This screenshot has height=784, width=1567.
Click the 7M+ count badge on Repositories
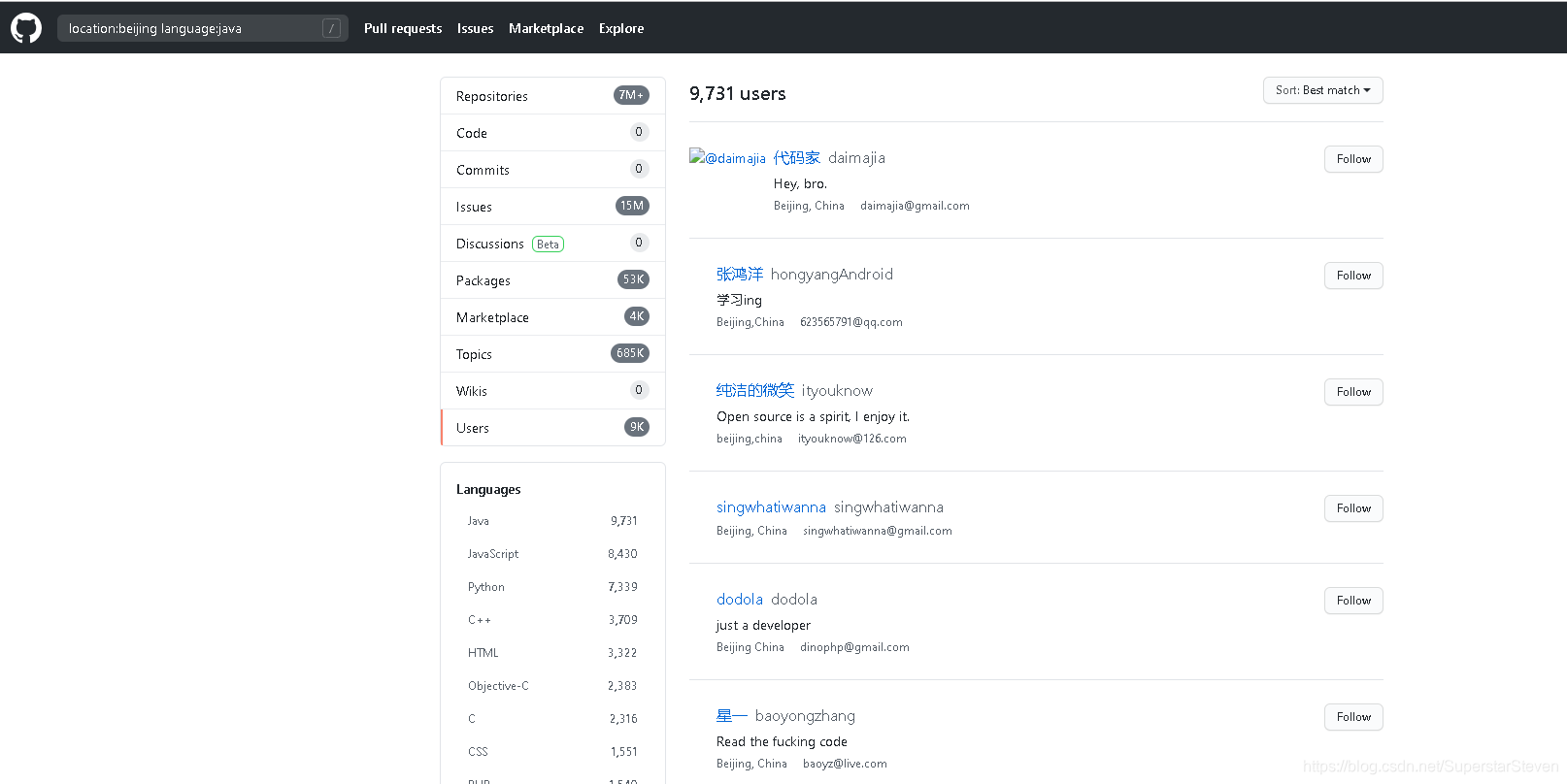pos(631,95)
